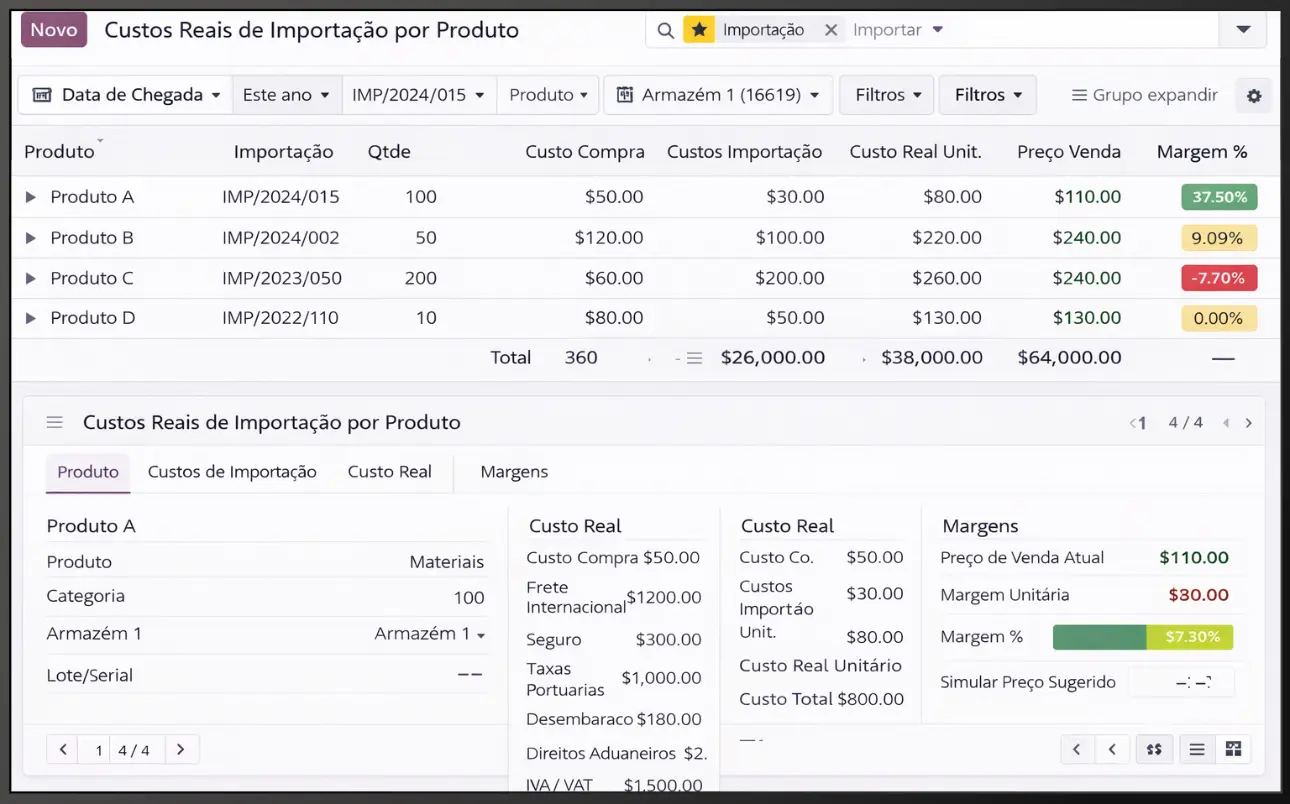The image size is (1290, 804).
Task: Expand the Produto D row
Action: [30, 318]
